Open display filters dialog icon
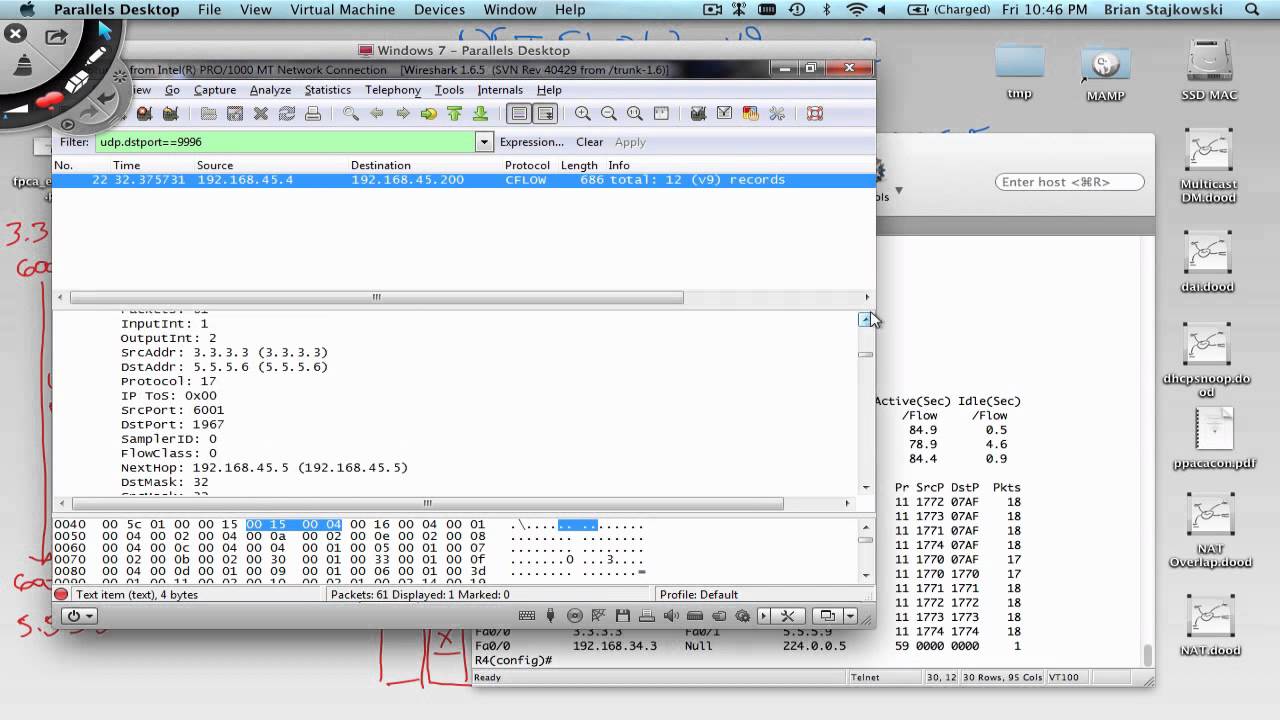The image size is (1280, 720). 724,114
